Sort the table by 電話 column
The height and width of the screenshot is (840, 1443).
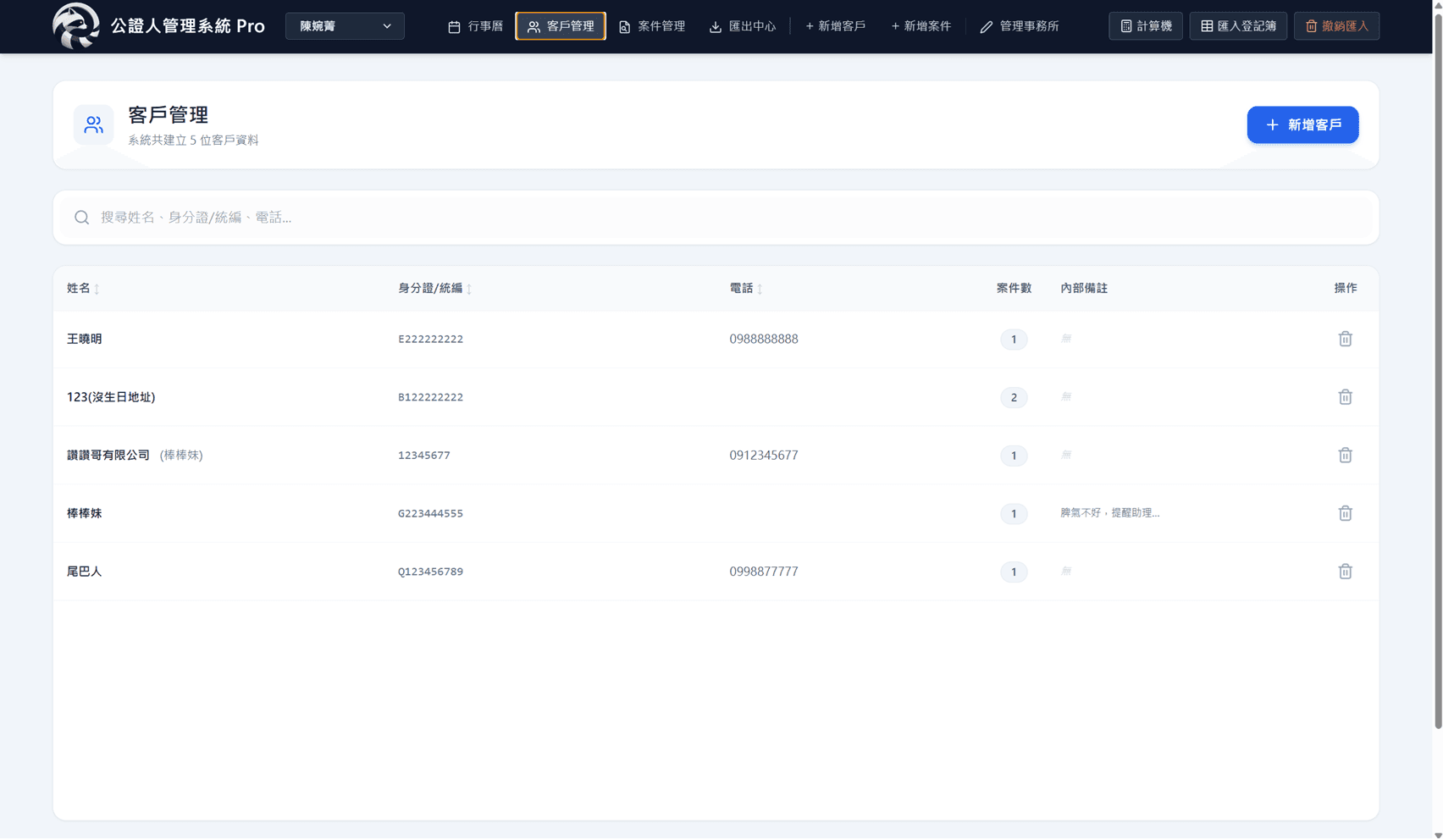point(746,289)
